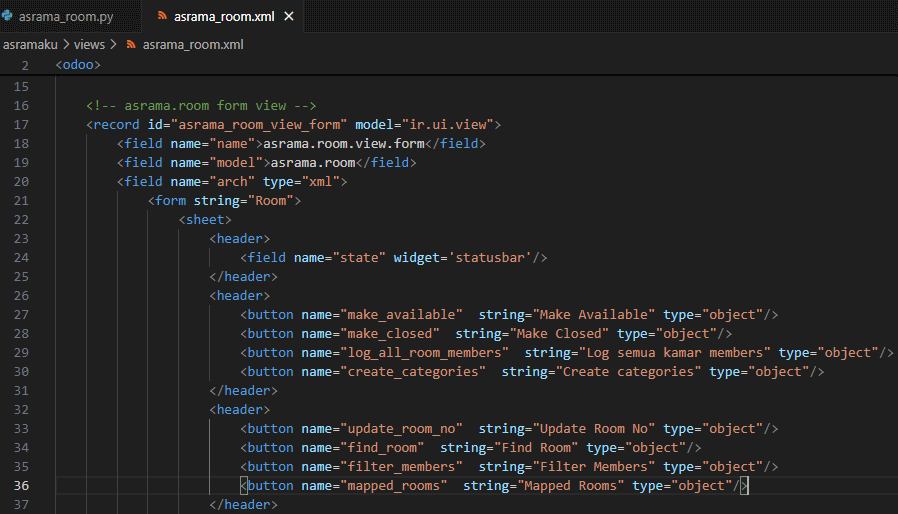Click the </header> tag on line 31
The height and width of the screenshot is (514, 898).
(243, 390)
